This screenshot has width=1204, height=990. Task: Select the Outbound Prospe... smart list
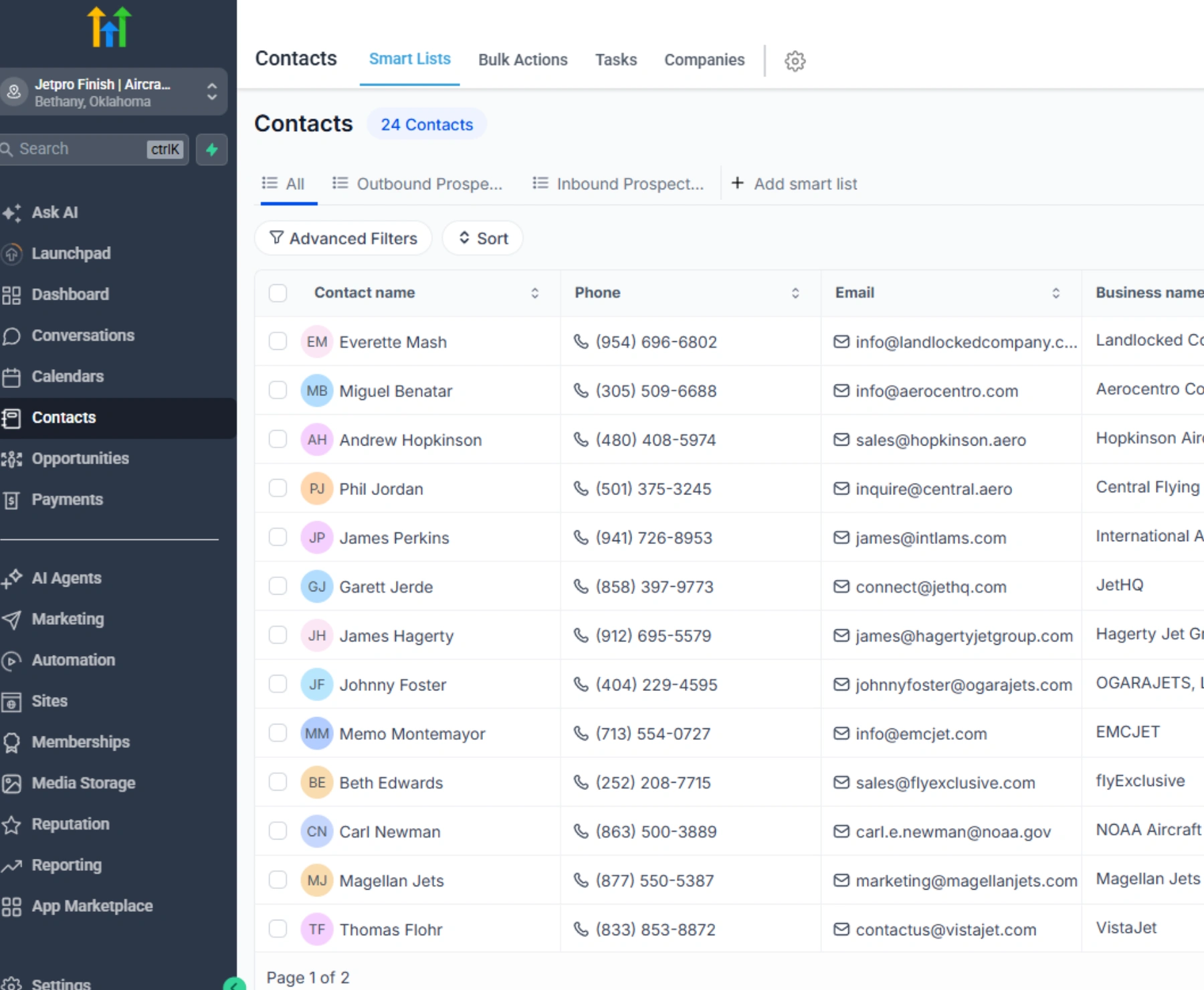click(x=418, y=184)
